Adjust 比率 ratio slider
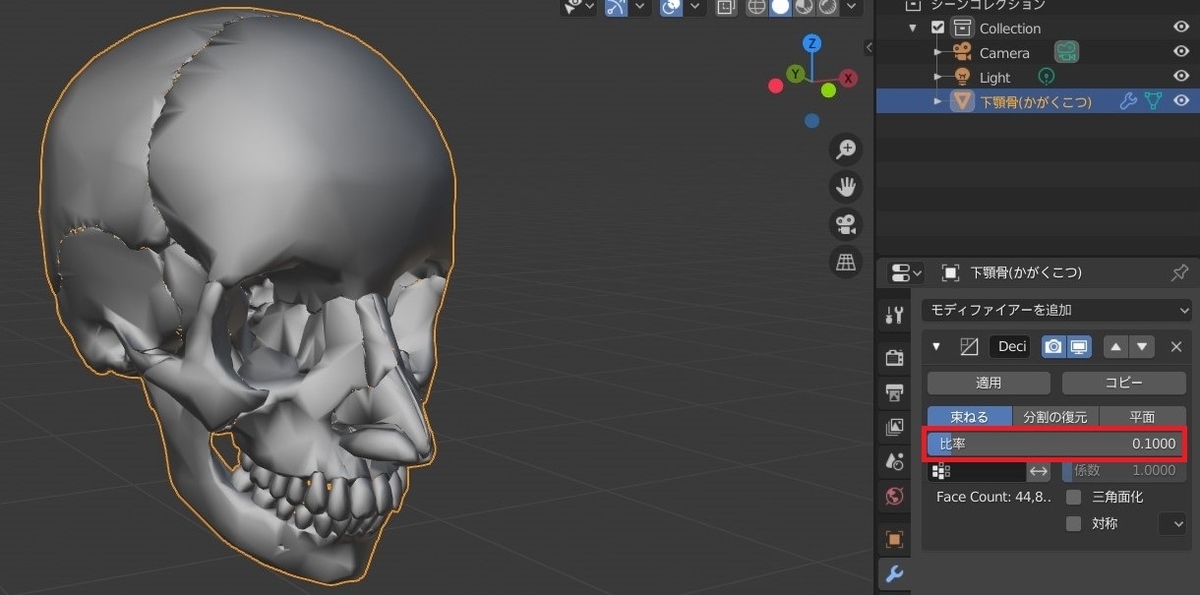The height and width of the screenshot is (595, 1200). click(1056, 443)
